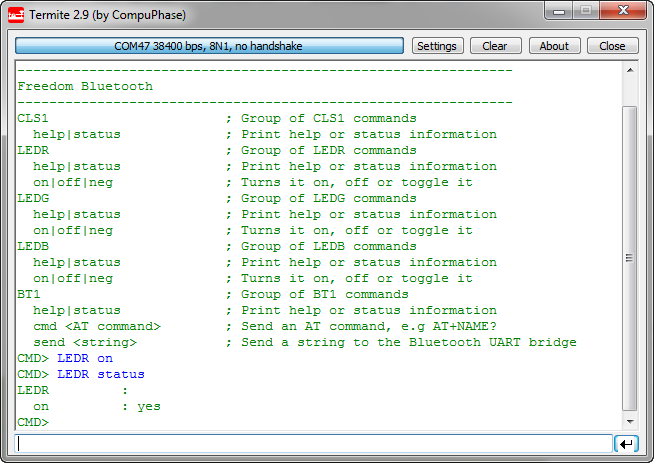Image resolution: width=654 pixels, height=463 pixels.
Task: Click the "LEDR status" command line
Action: tap(101, 374)
